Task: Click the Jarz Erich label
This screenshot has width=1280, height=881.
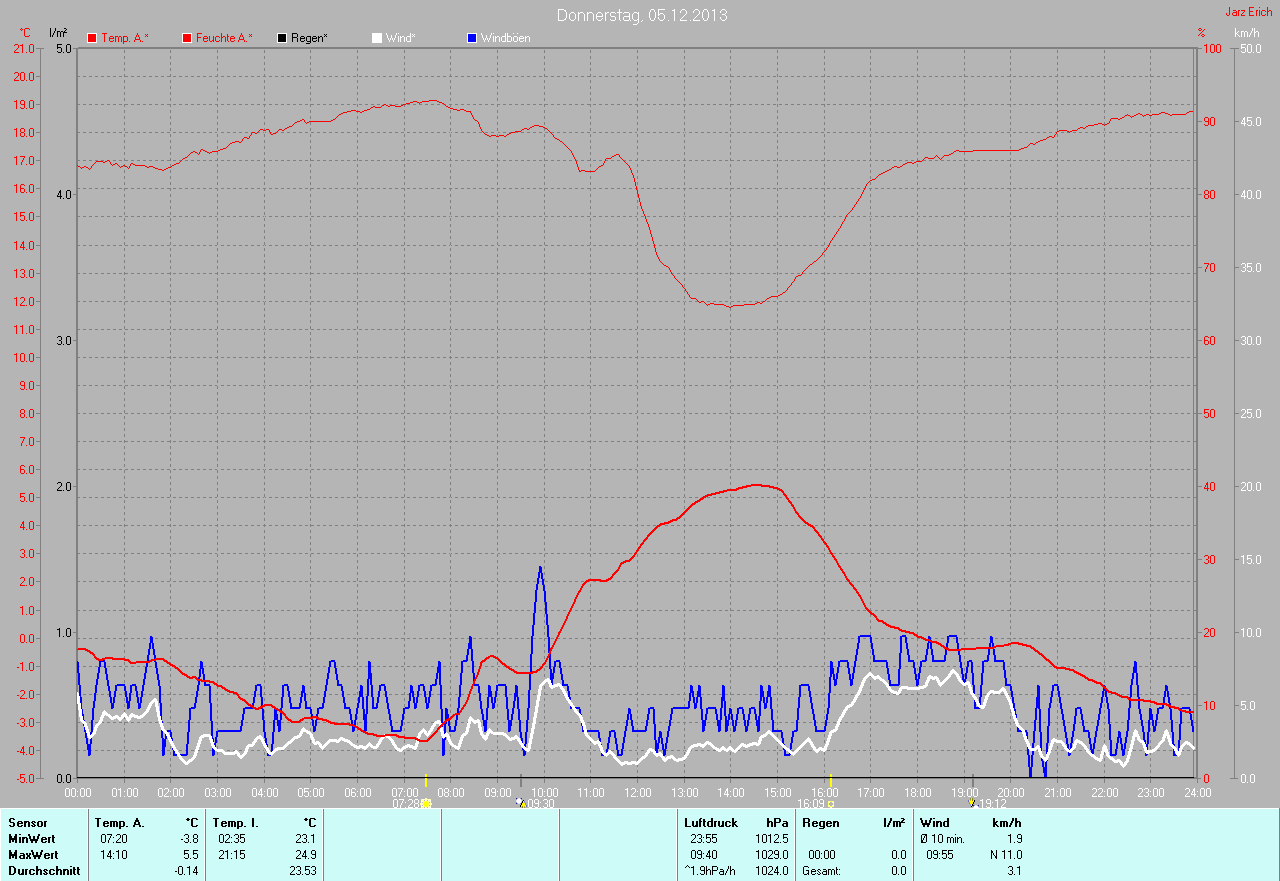Action: (1251, 12)
